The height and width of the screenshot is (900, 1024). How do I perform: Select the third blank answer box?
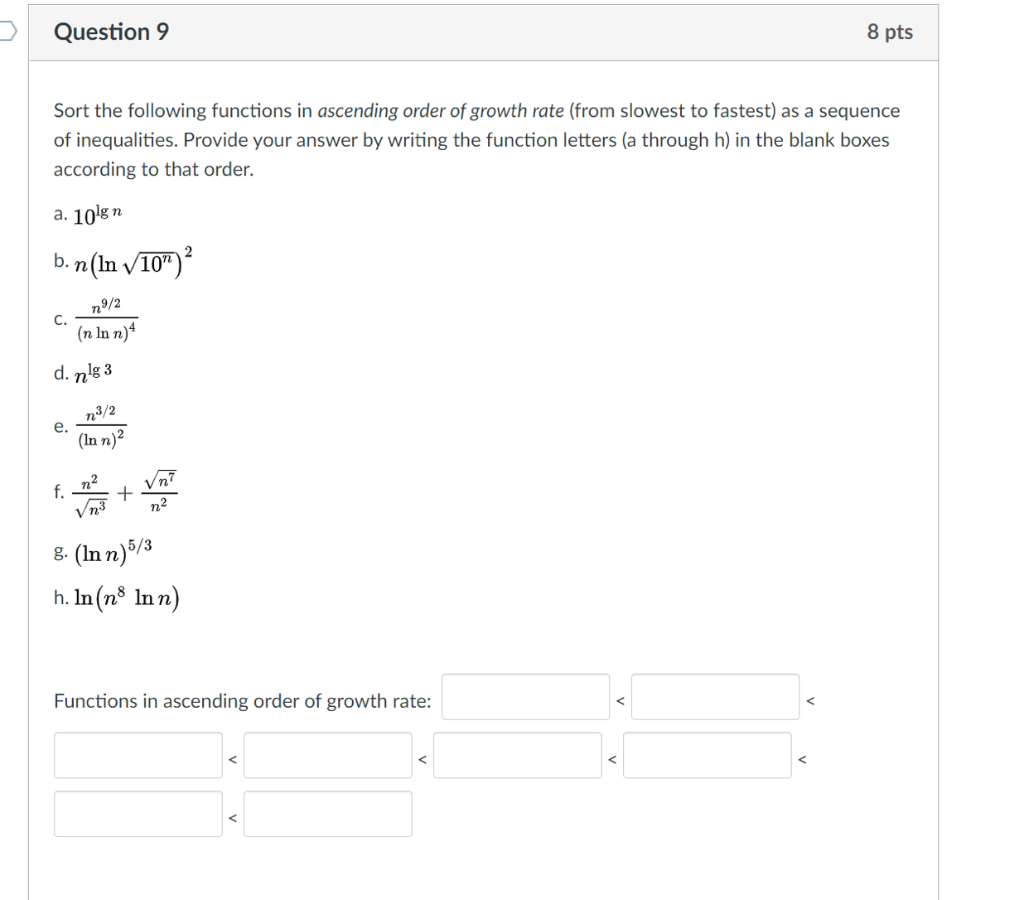coord(137,754)
